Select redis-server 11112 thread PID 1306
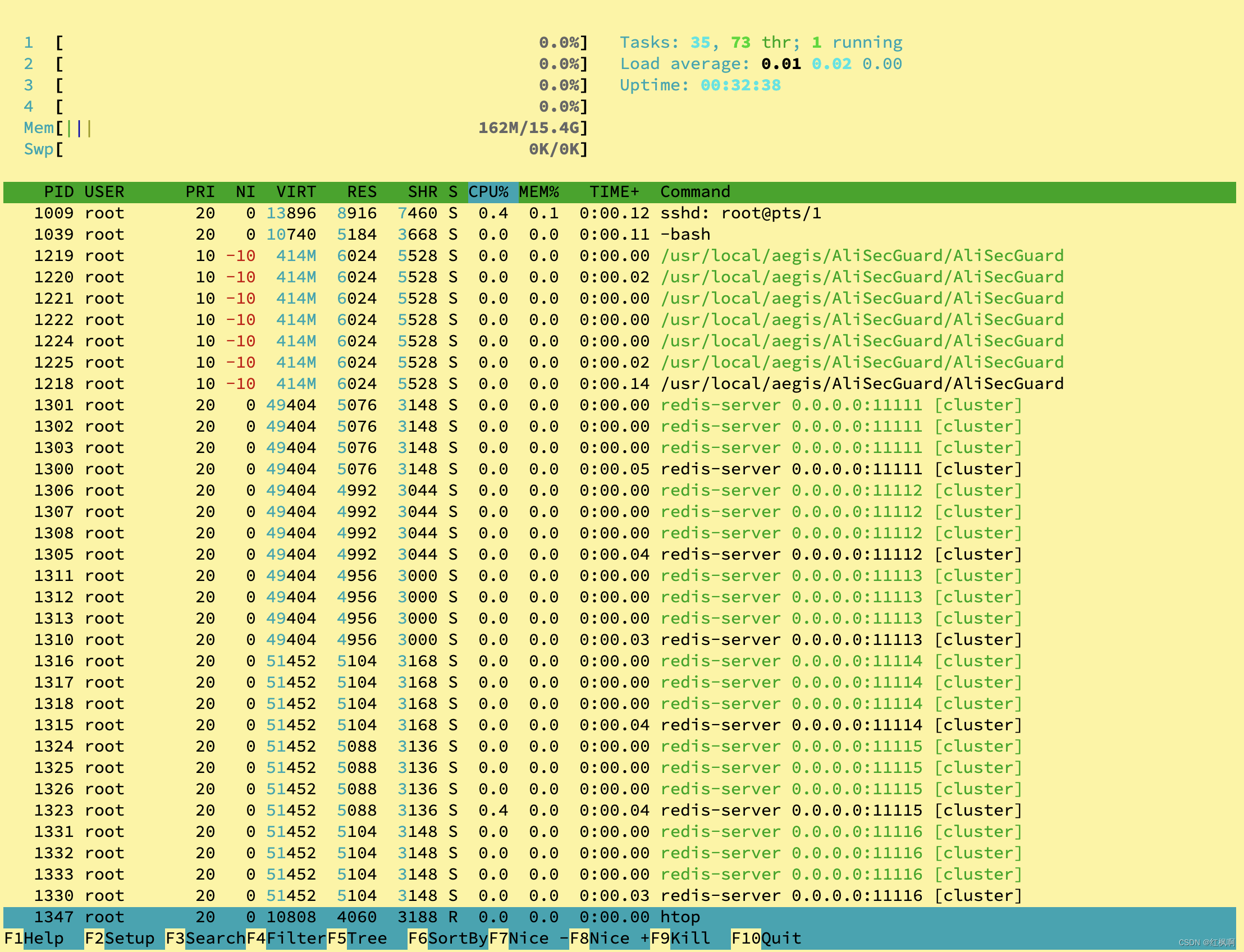The image size is (1244, 952). pyautogui.click(x=619, y=491)
